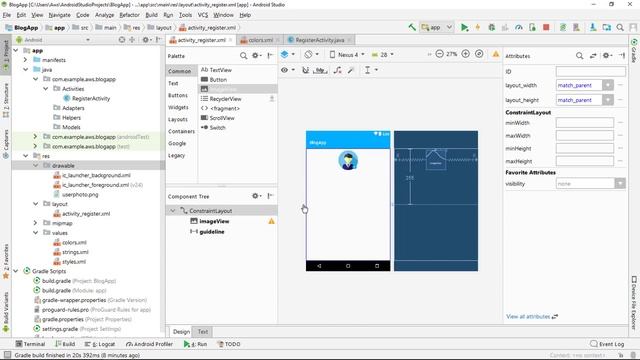Viewport: 640px width, 360px height.
Task: Search the Palette with magnifier icon
Action: [x=243, y=56]
